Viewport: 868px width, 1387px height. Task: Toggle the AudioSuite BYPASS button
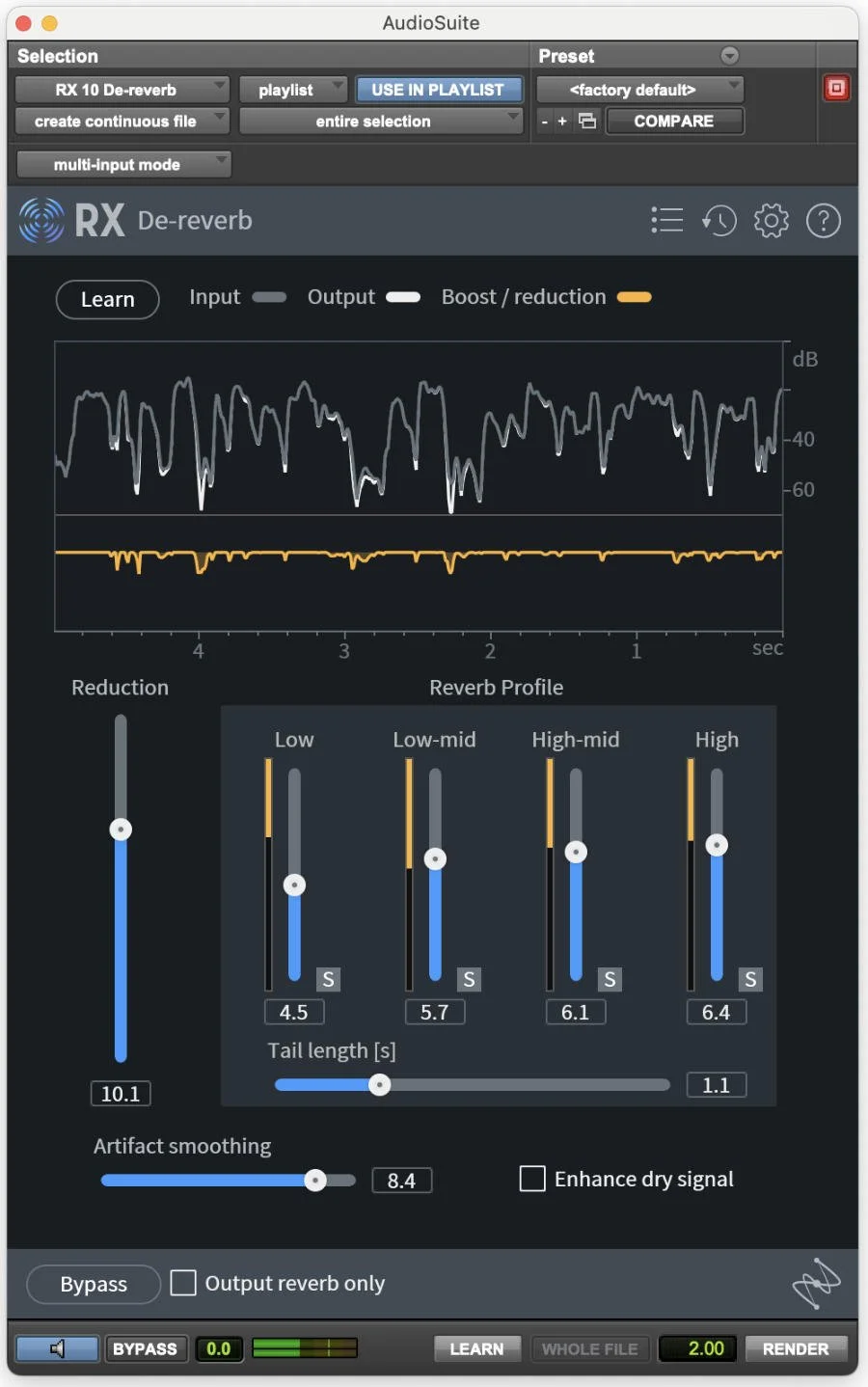point(145,1348)
